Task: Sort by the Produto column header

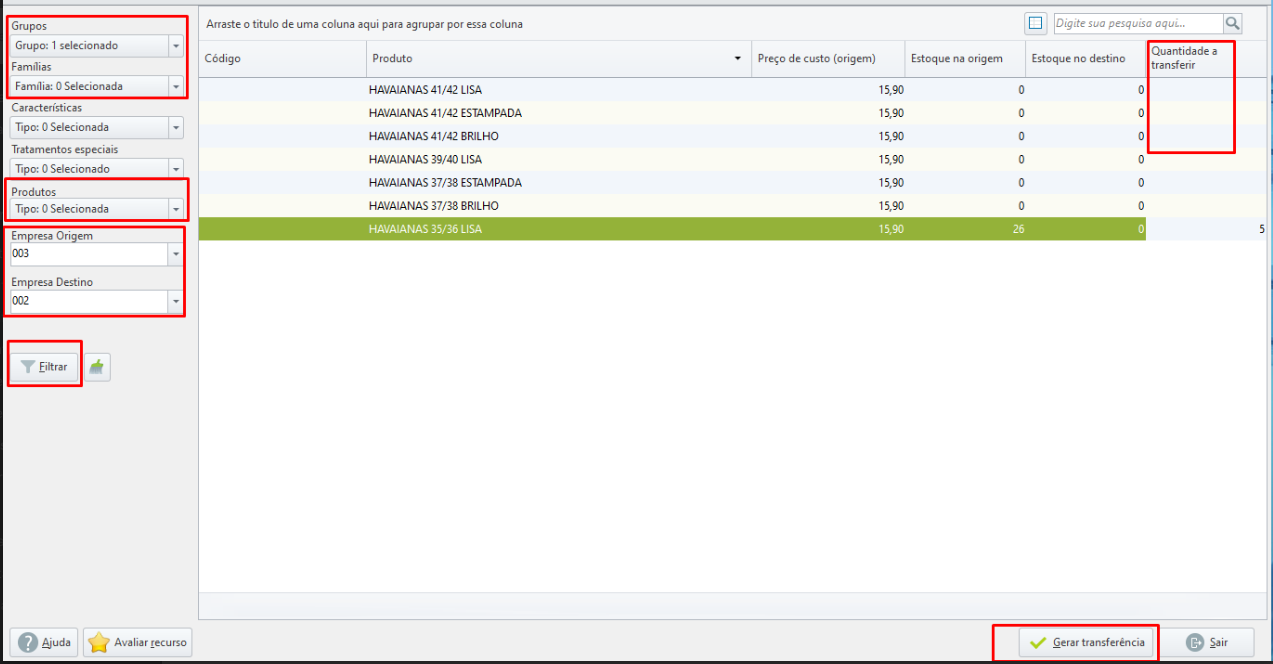Action: pos(558,59)
